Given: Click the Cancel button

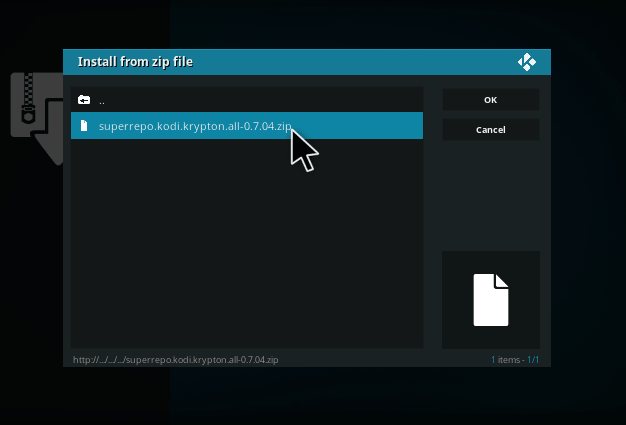Looking at the screenshot, I should click(x=491, y=130).
